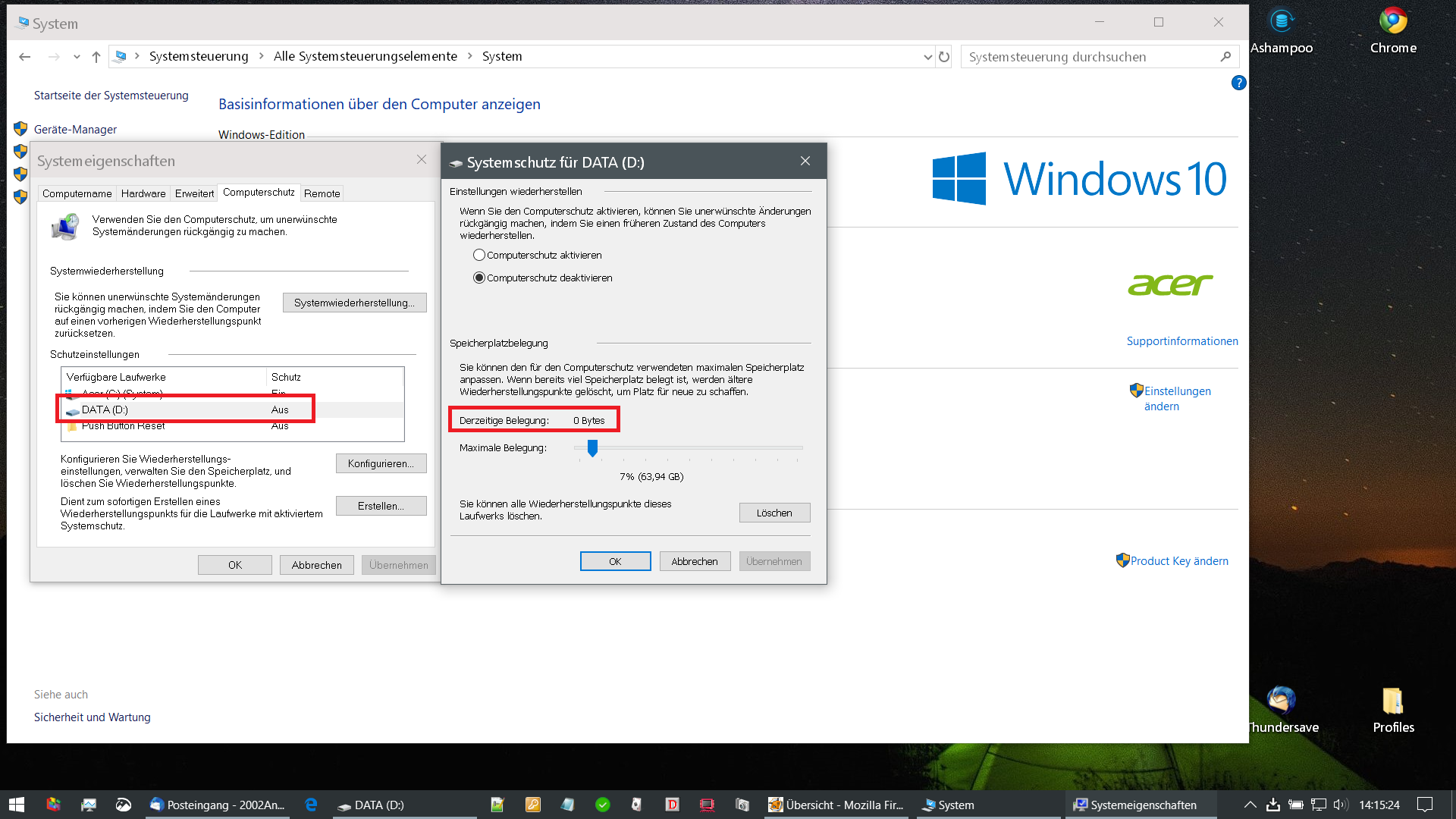Click the refresh icon beside address bar

[x=944, y=57]
